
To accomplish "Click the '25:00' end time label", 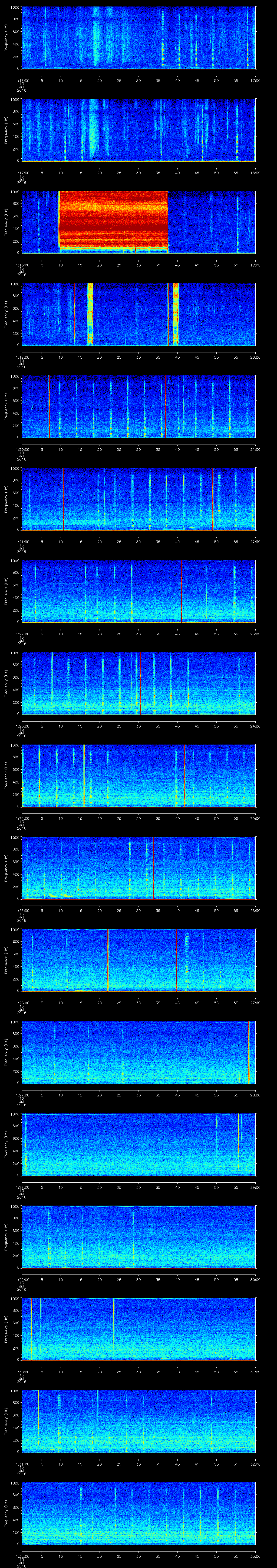I will (255, 818).
